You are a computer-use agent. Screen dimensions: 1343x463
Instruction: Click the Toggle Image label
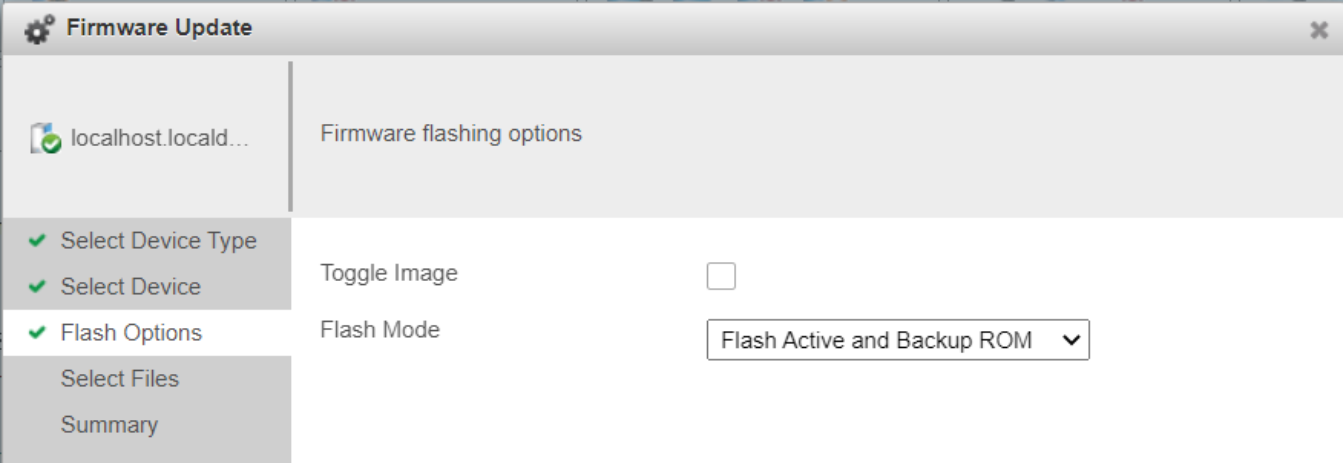[389, 272]
